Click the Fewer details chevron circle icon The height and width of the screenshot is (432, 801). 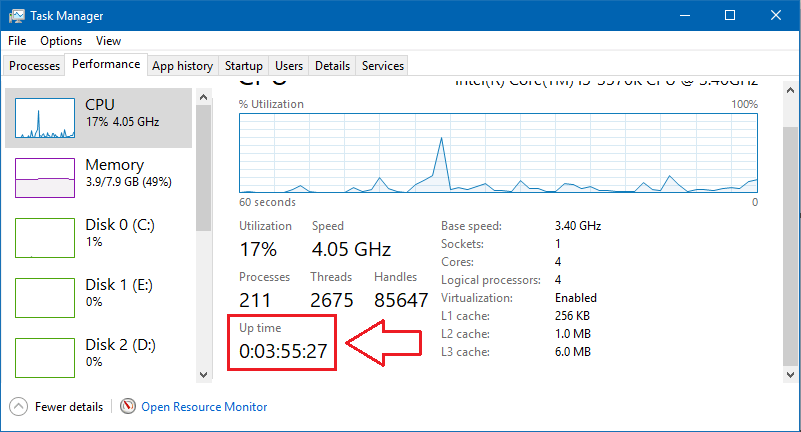point(18,407)
